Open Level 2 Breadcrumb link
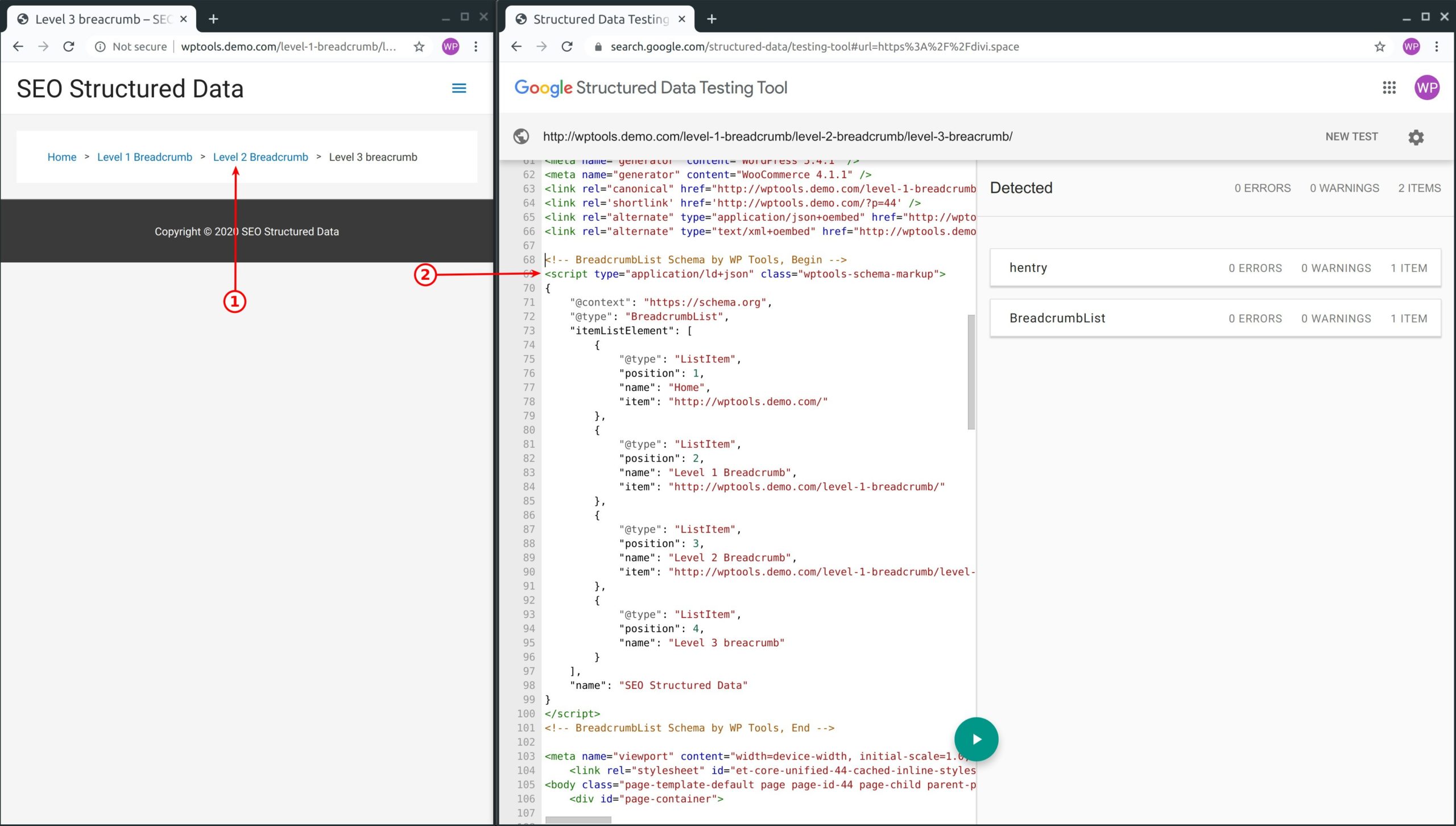The height and width of the screenshot is (826, 1456). point(260,157)
